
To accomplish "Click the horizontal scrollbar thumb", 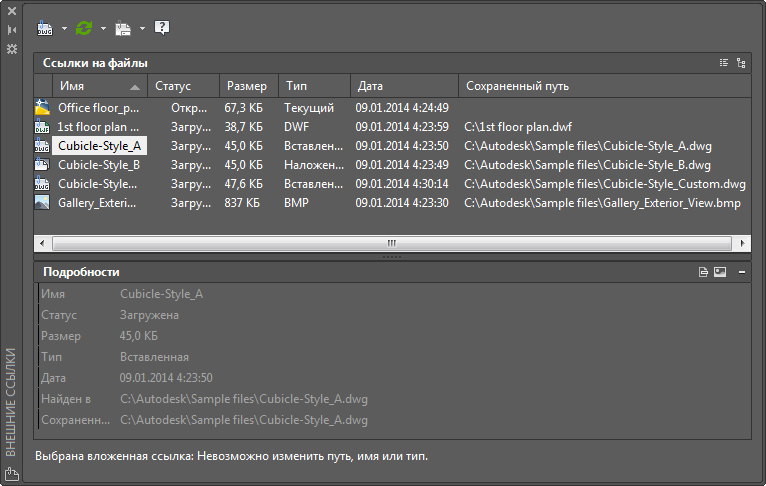I will (x=392, y=243).
